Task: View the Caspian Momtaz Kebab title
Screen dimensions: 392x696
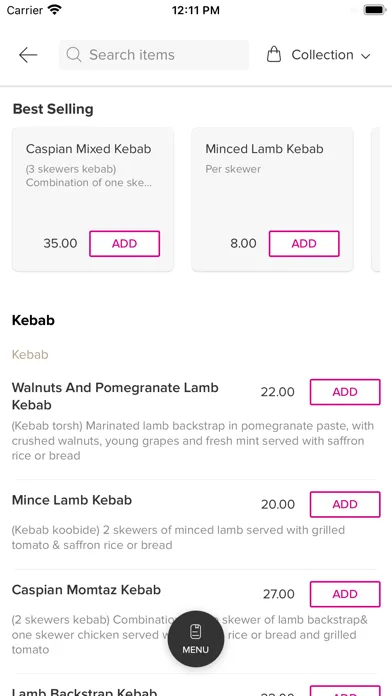Action: 86,590
